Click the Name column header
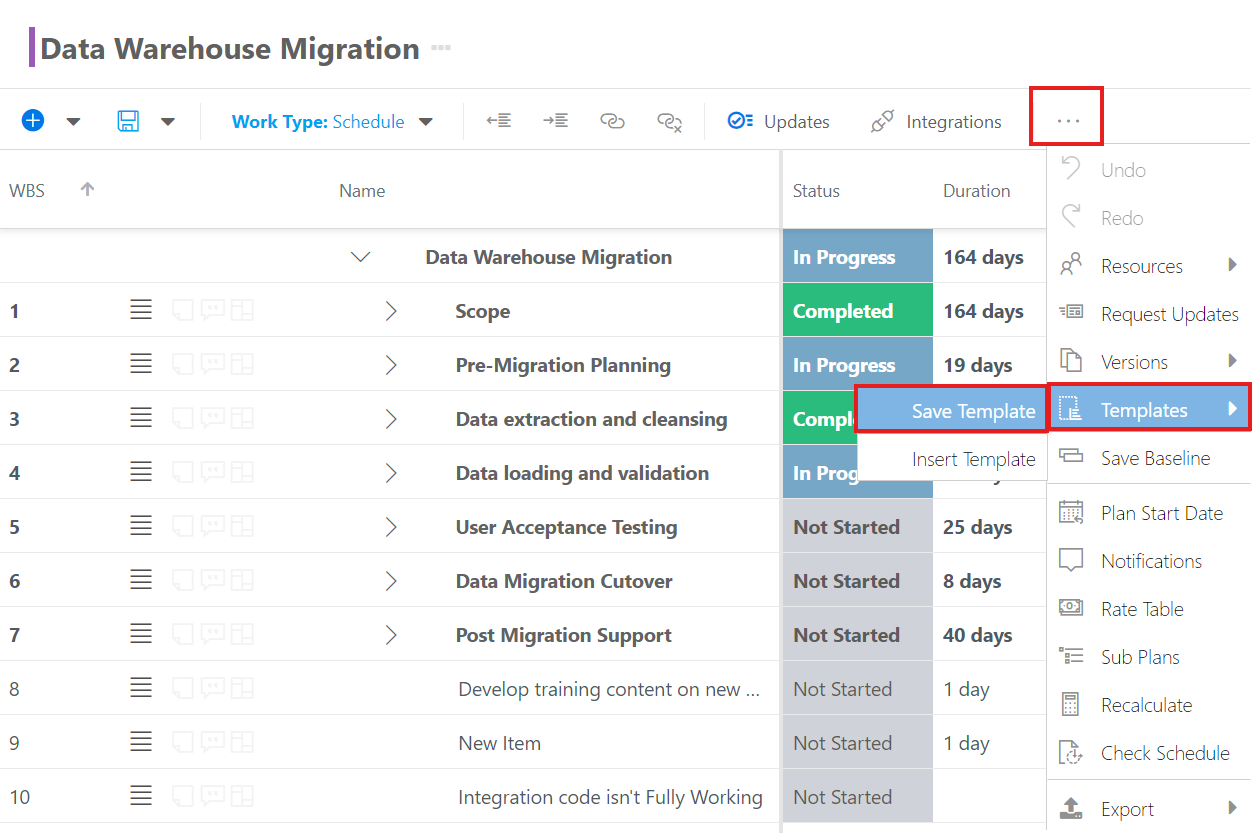This screenshot has height=833, width=1253. tap(362, 191)
